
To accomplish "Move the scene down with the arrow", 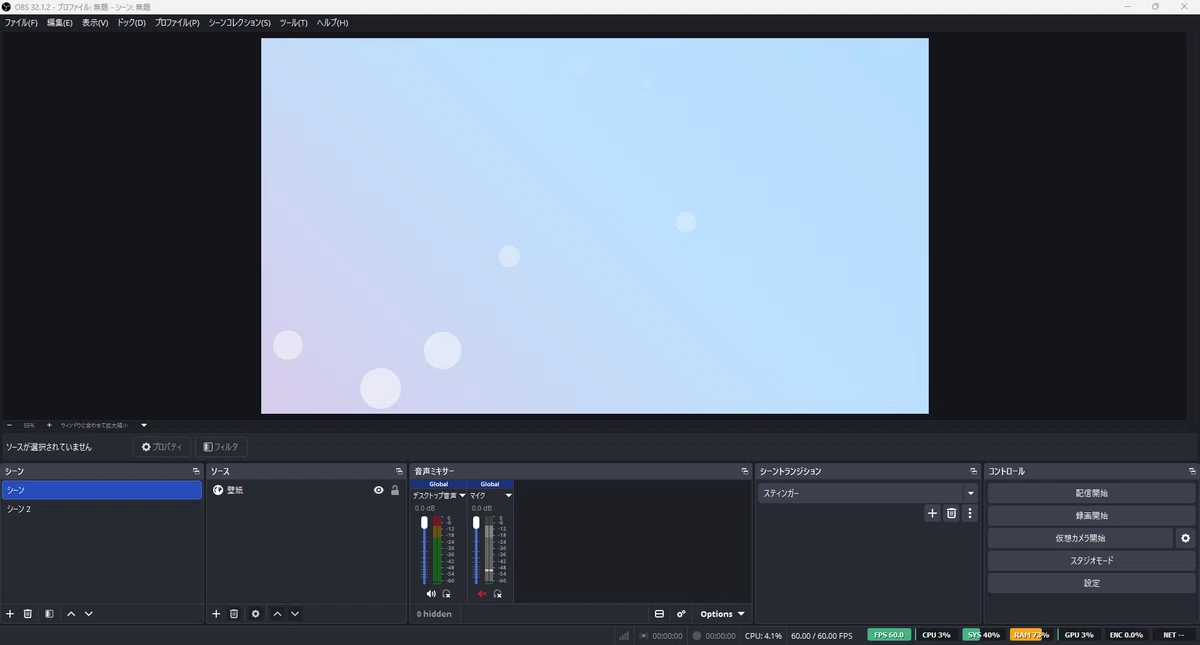I will click(89, 614).
